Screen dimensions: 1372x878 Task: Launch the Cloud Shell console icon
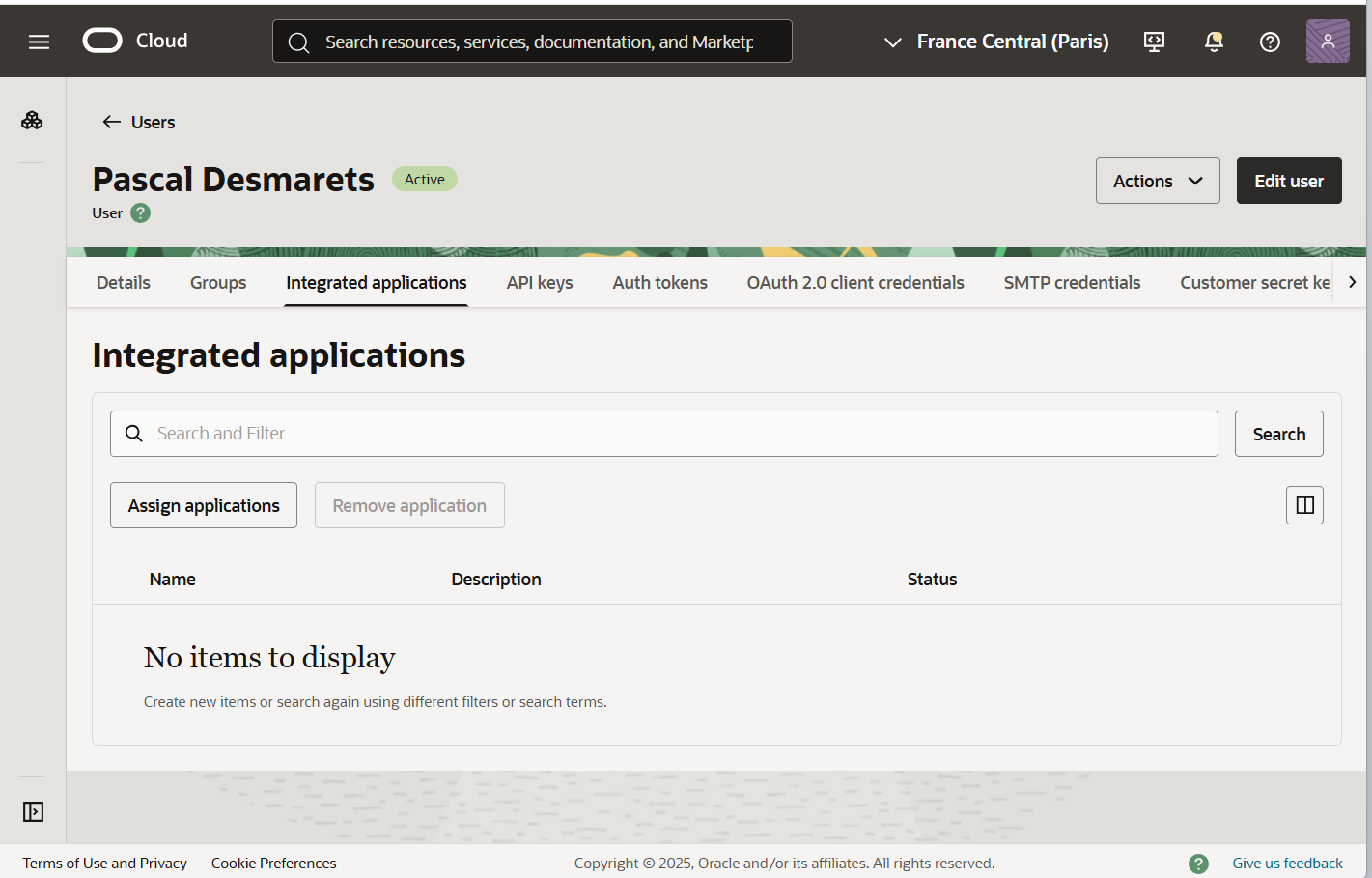1153,41
